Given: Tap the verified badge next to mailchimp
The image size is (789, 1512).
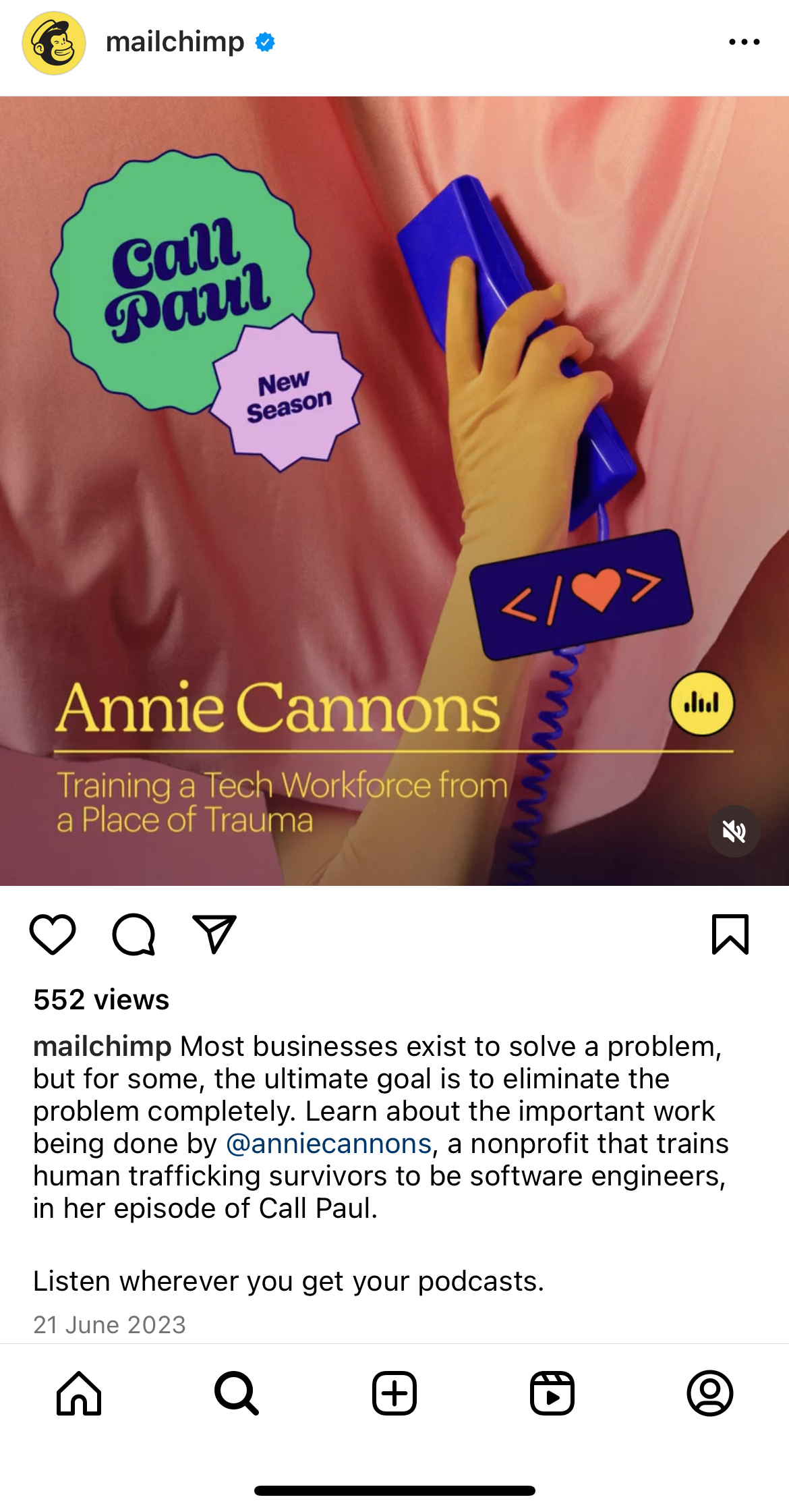Looking at the screenshot, I should coord(265,42).
